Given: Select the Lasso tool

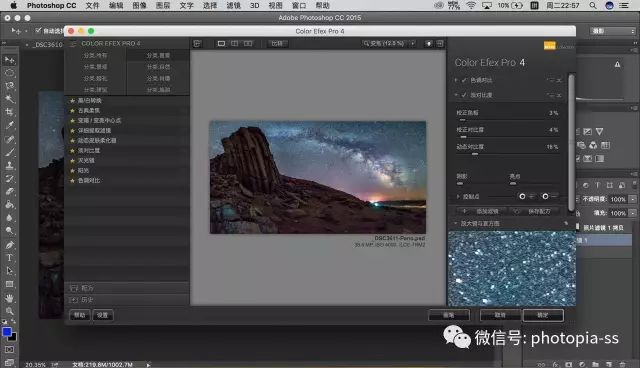Looking at the screenshot, I should (x=9, y=86).
